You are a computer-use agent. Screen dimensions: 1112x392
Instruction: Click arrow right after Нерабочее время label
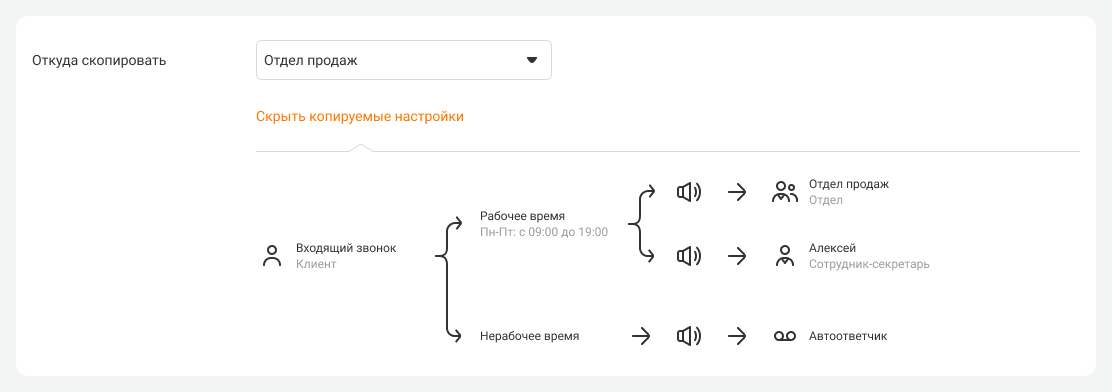click(x=641, y=336)
